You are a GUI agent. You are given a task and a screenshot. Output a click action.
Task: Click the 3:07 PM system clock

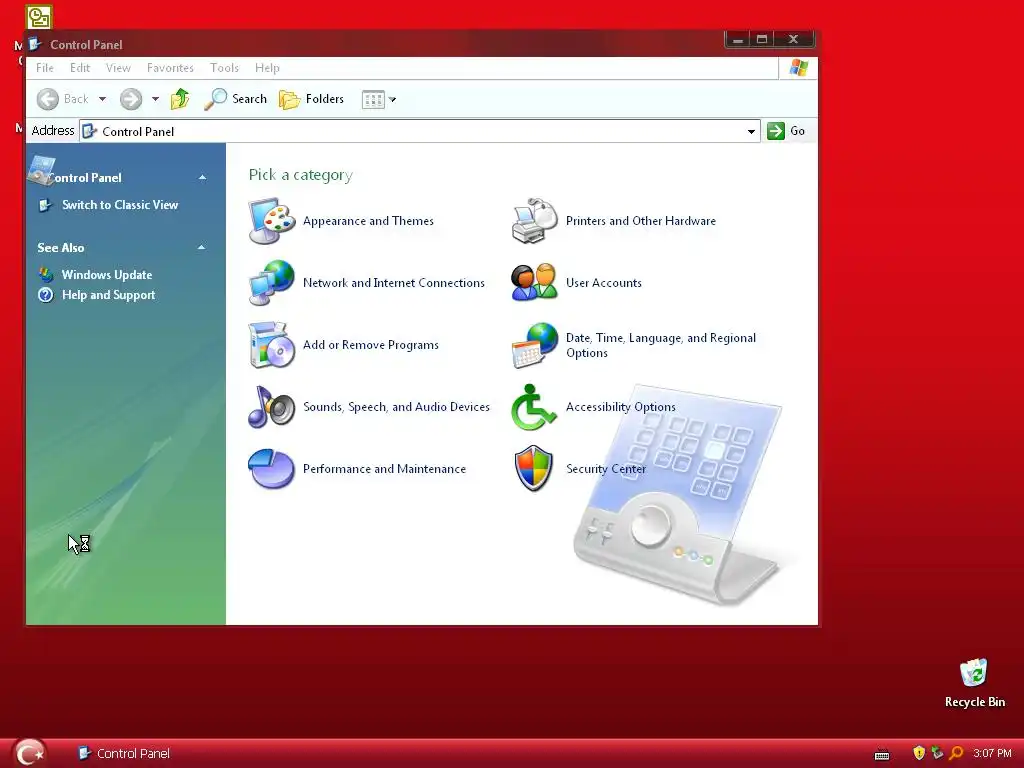click(x=992, y=754)
